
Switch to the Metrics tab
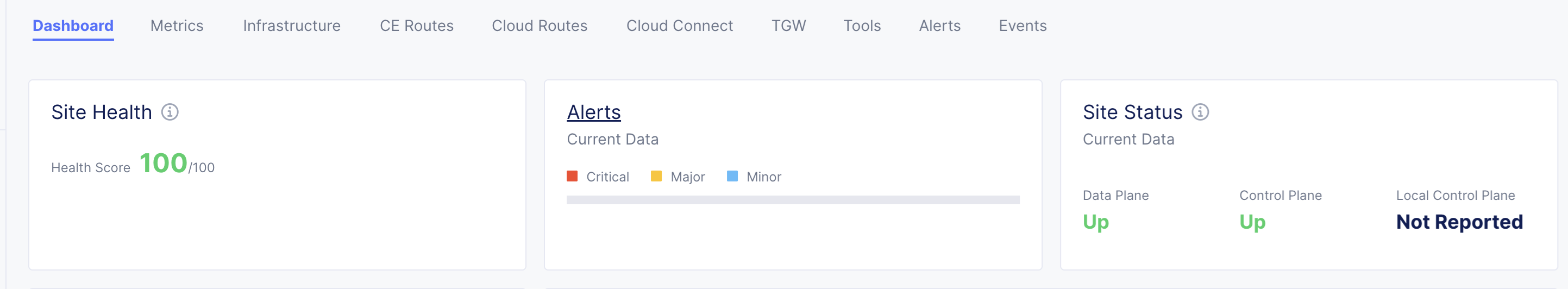pyautogui.click(x=177, y=26)
